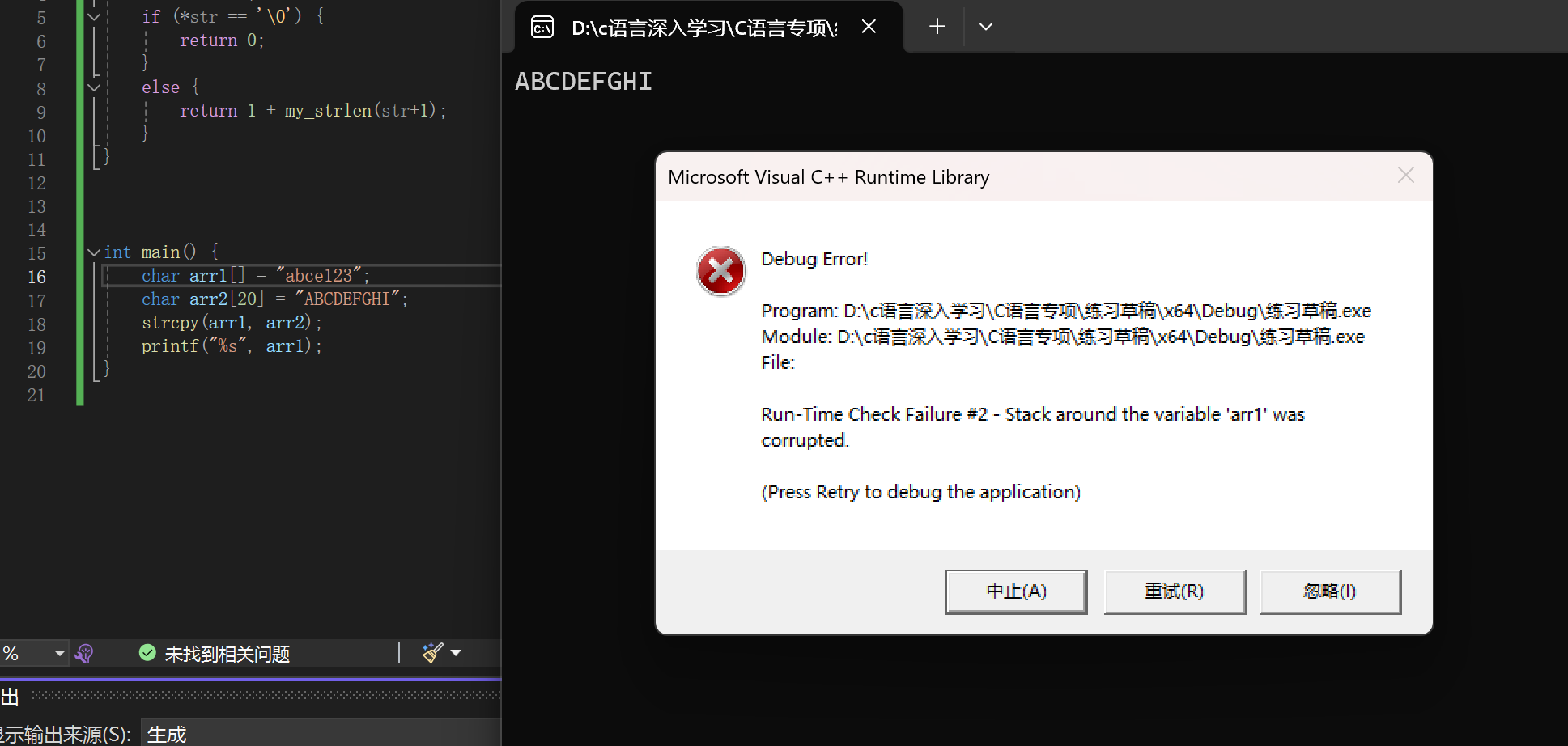Click return 1 + my_strlen(str+1) line

click(x=313, y=111)
